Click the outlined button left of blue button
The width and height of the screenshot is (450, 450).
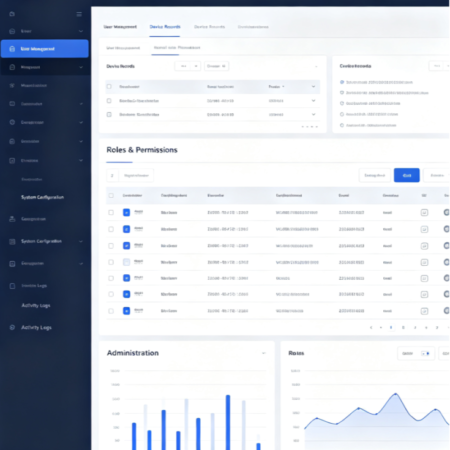point(375,175)
